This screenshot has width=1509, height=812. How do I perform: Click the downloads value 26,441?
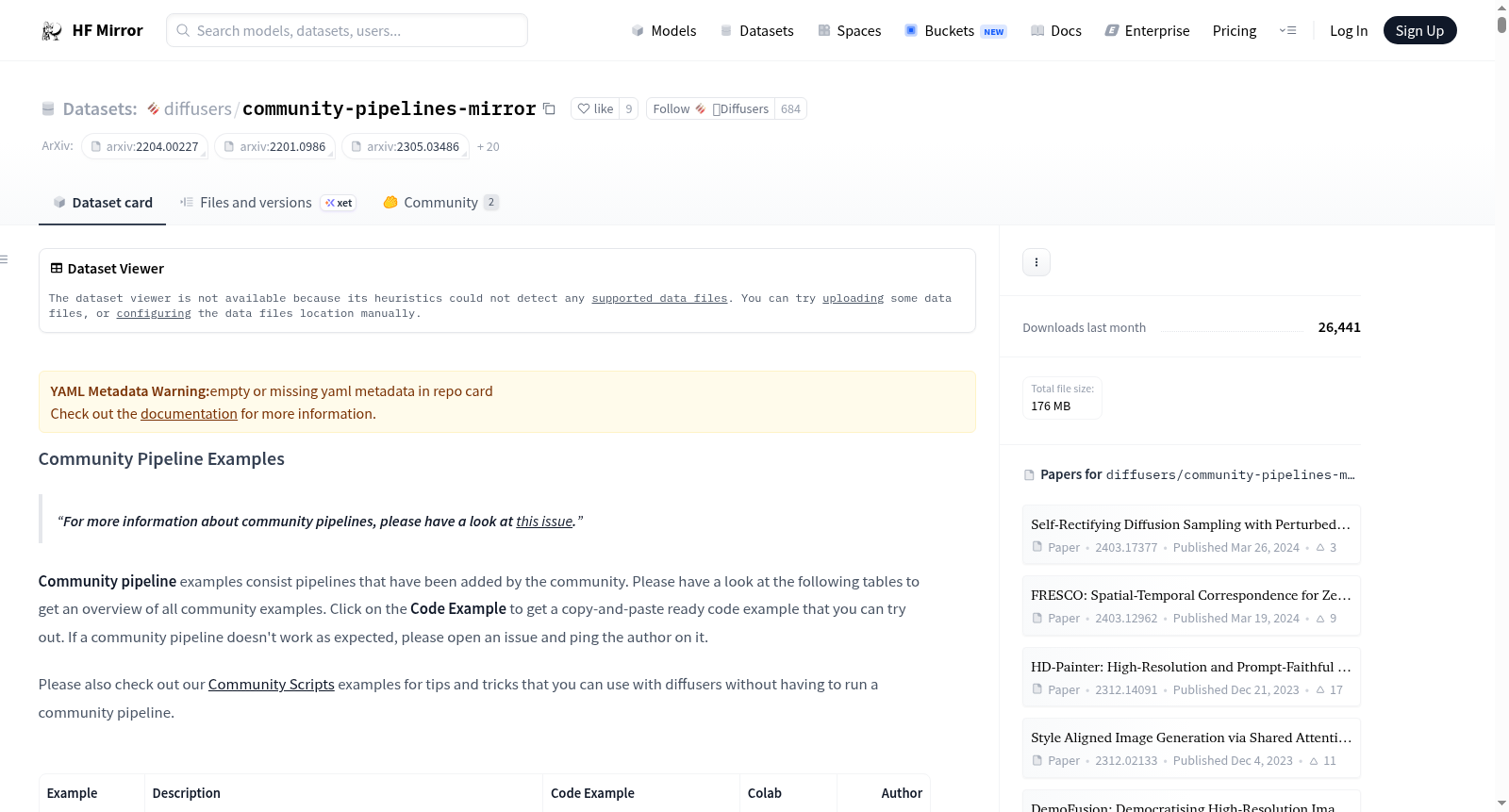(1339, 327)
